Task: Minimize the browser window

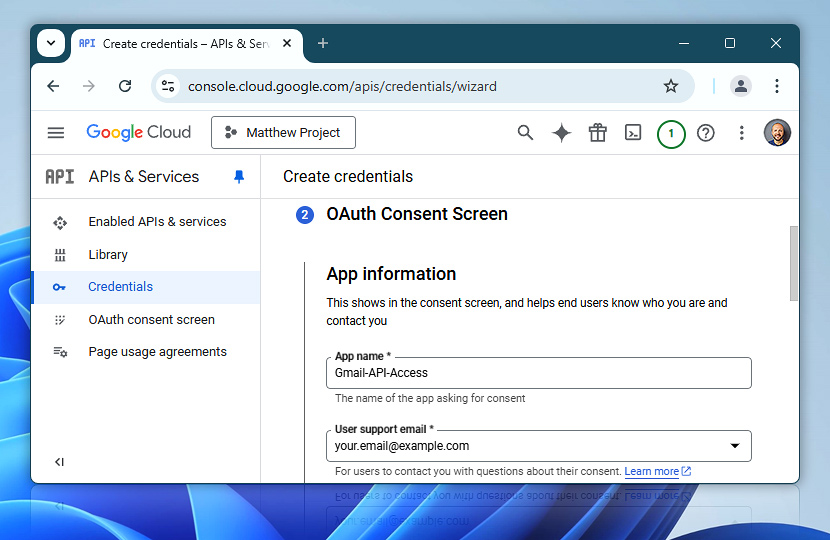Action: pyautogui.click(x=684, y=43)
